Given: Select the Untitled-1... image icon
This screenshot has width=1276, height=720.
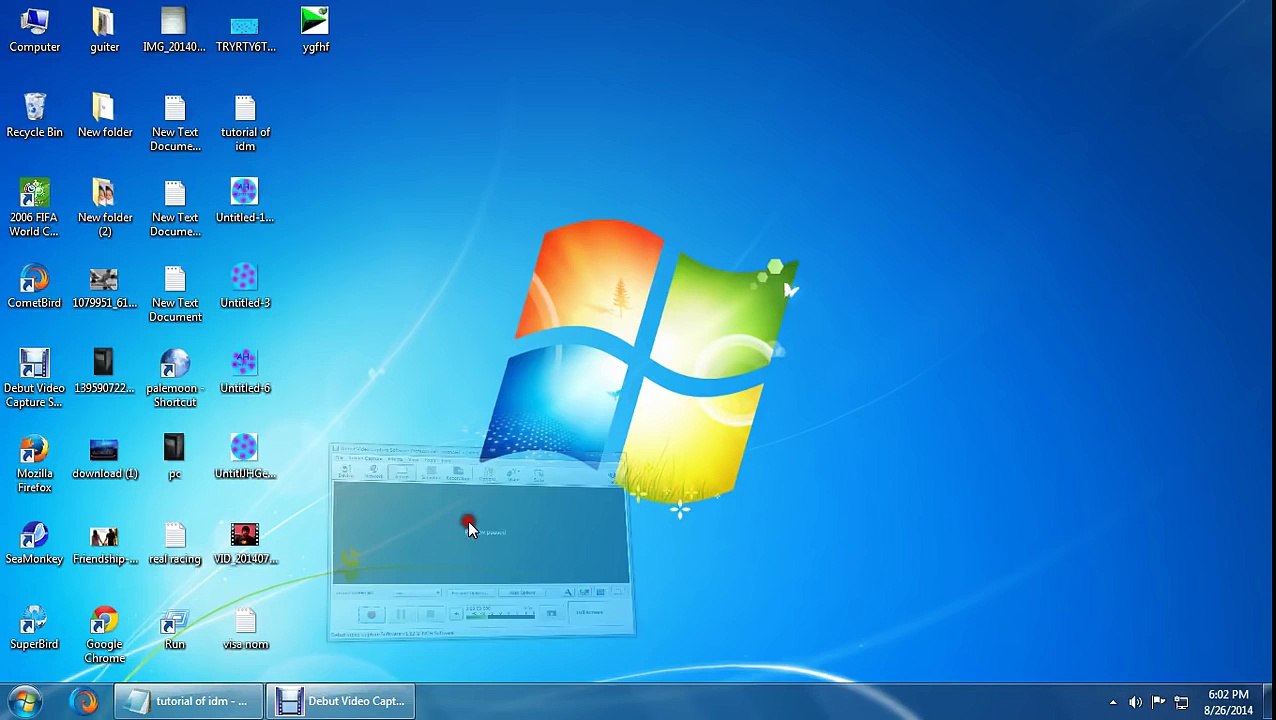Looking at the screenshot, I should 245,201.
